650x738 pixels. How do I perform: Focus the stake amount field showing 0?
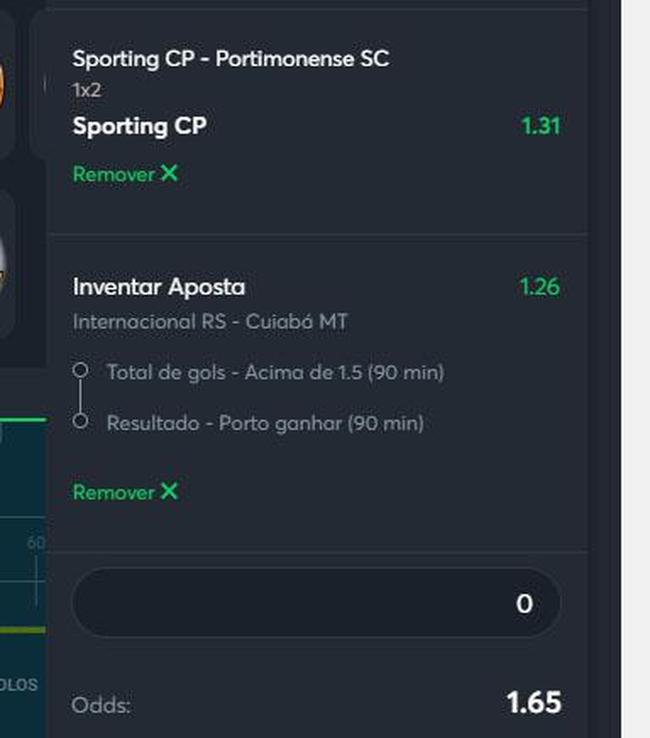[316, 603]
